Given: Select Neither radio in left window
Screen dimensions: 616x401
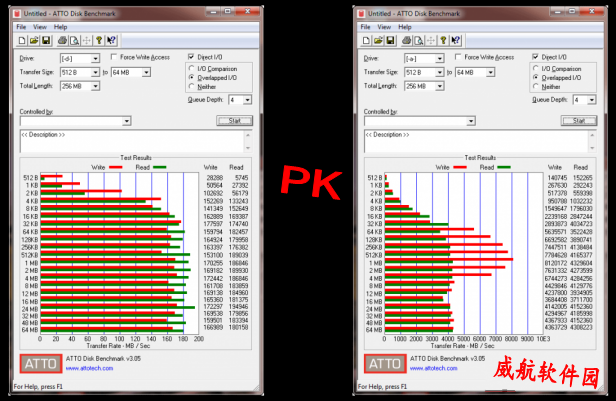Looking at the screenshot, I should point(192,86).
